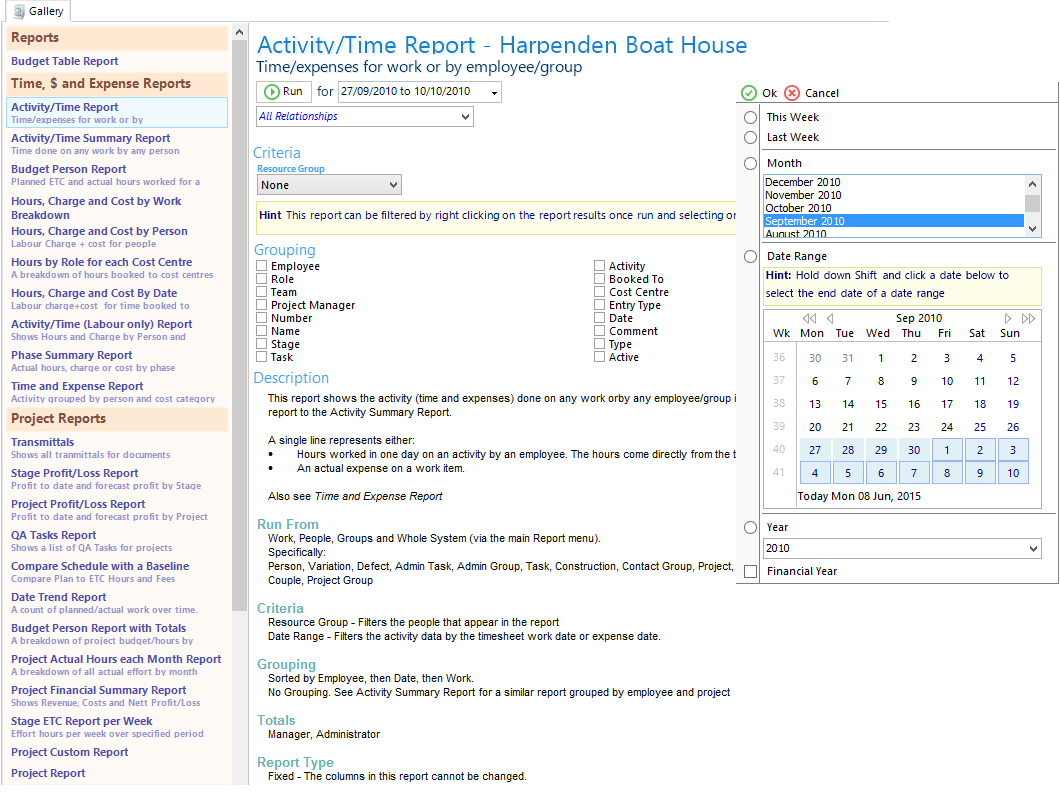Select the Year radio button
This screenshot has width=1060, height=794.
pos(750,528)
